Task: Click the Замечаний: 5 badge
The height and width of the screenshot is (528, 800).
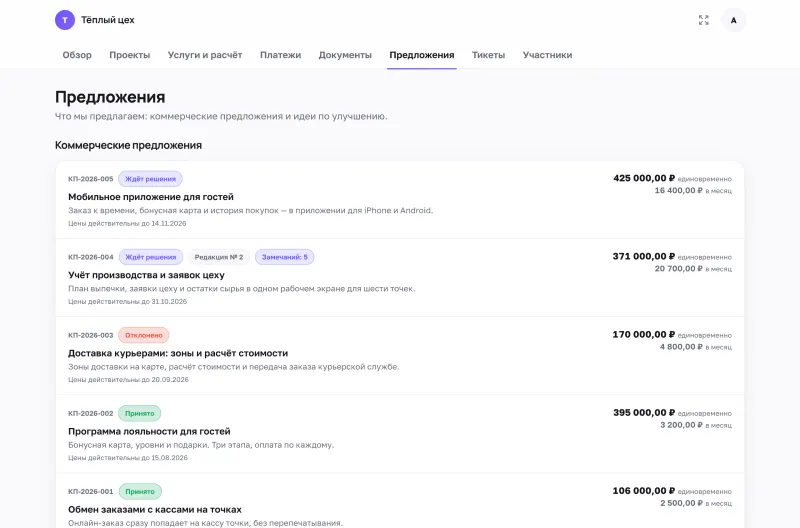Action: [x=285, y=257]
